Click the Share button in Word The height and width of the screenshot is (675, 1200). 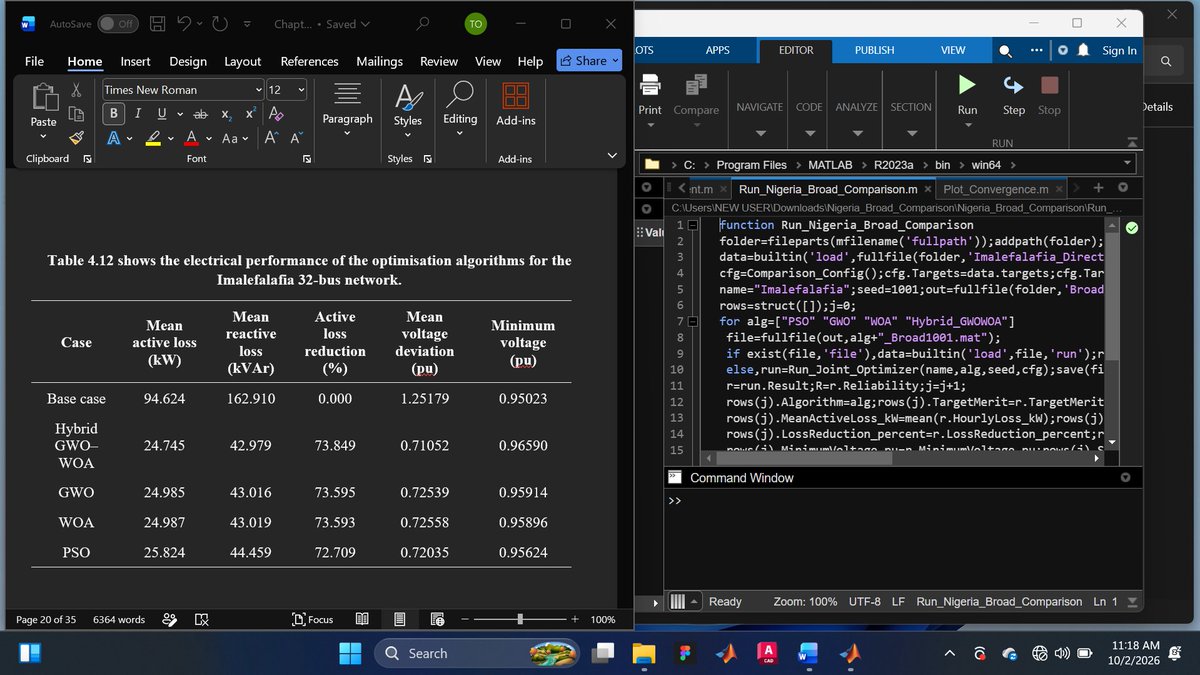(589, 61)
